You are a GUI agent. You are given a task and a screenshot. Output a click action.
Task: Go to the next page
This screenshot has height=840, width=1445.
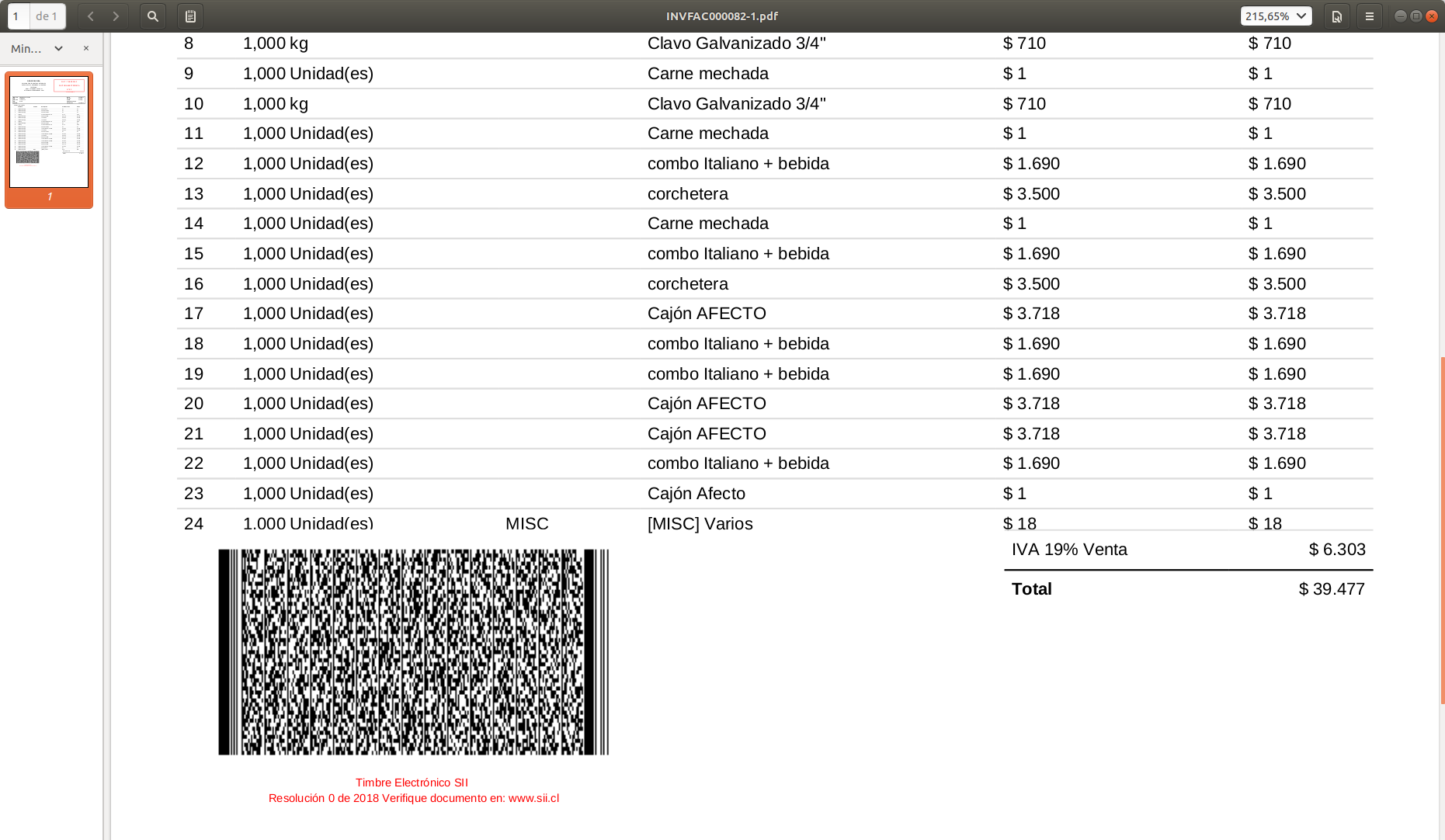coord(115,16)
